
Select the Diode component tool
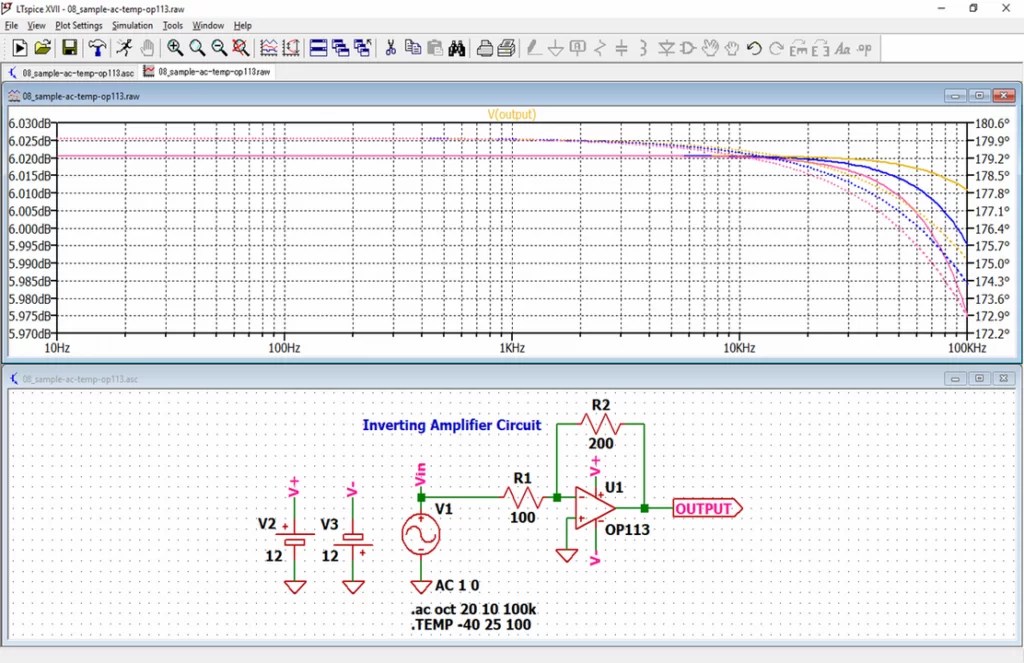pos(666,48)
